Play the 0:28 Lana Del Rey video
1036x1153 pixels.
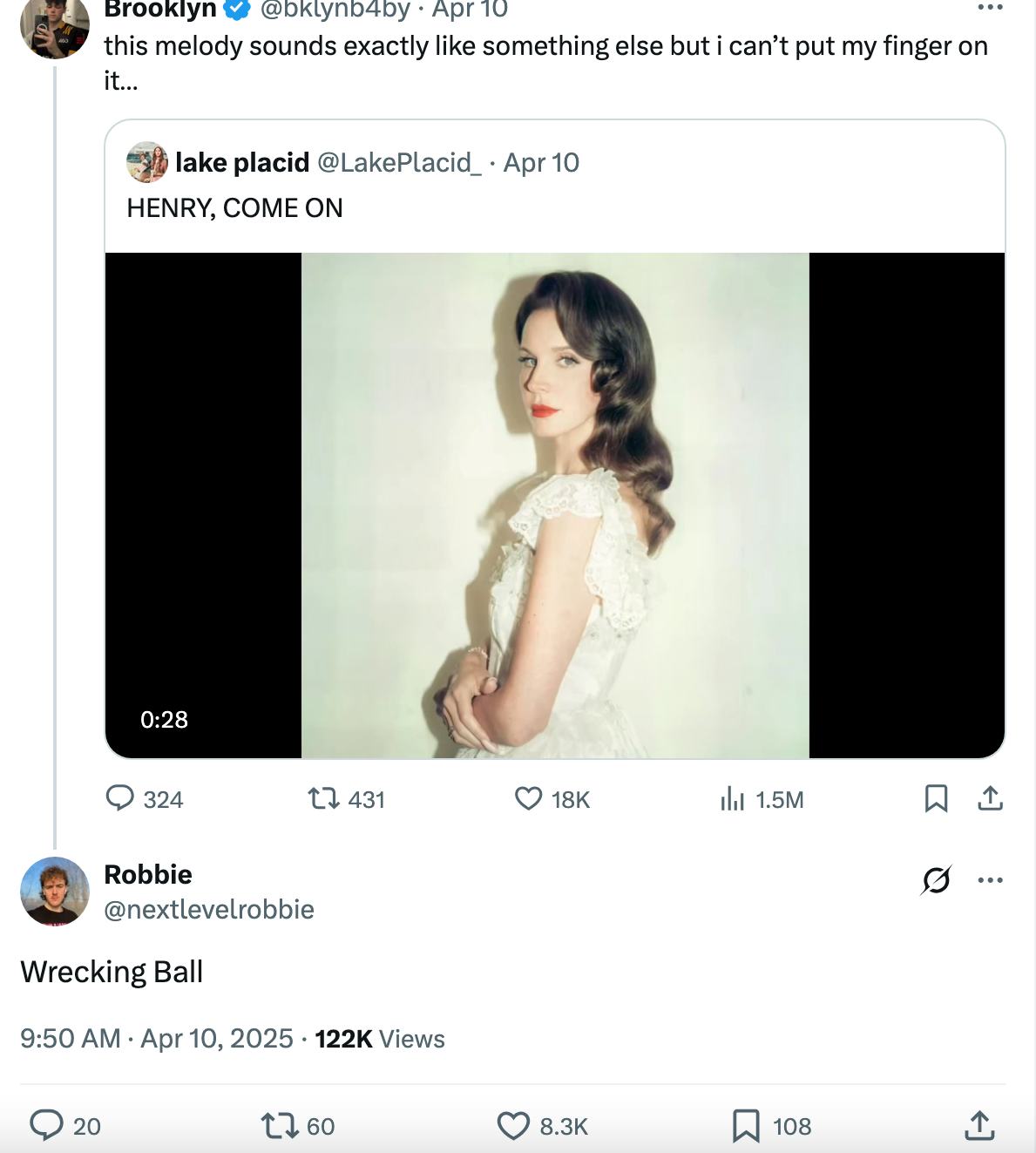coord(554,503)
